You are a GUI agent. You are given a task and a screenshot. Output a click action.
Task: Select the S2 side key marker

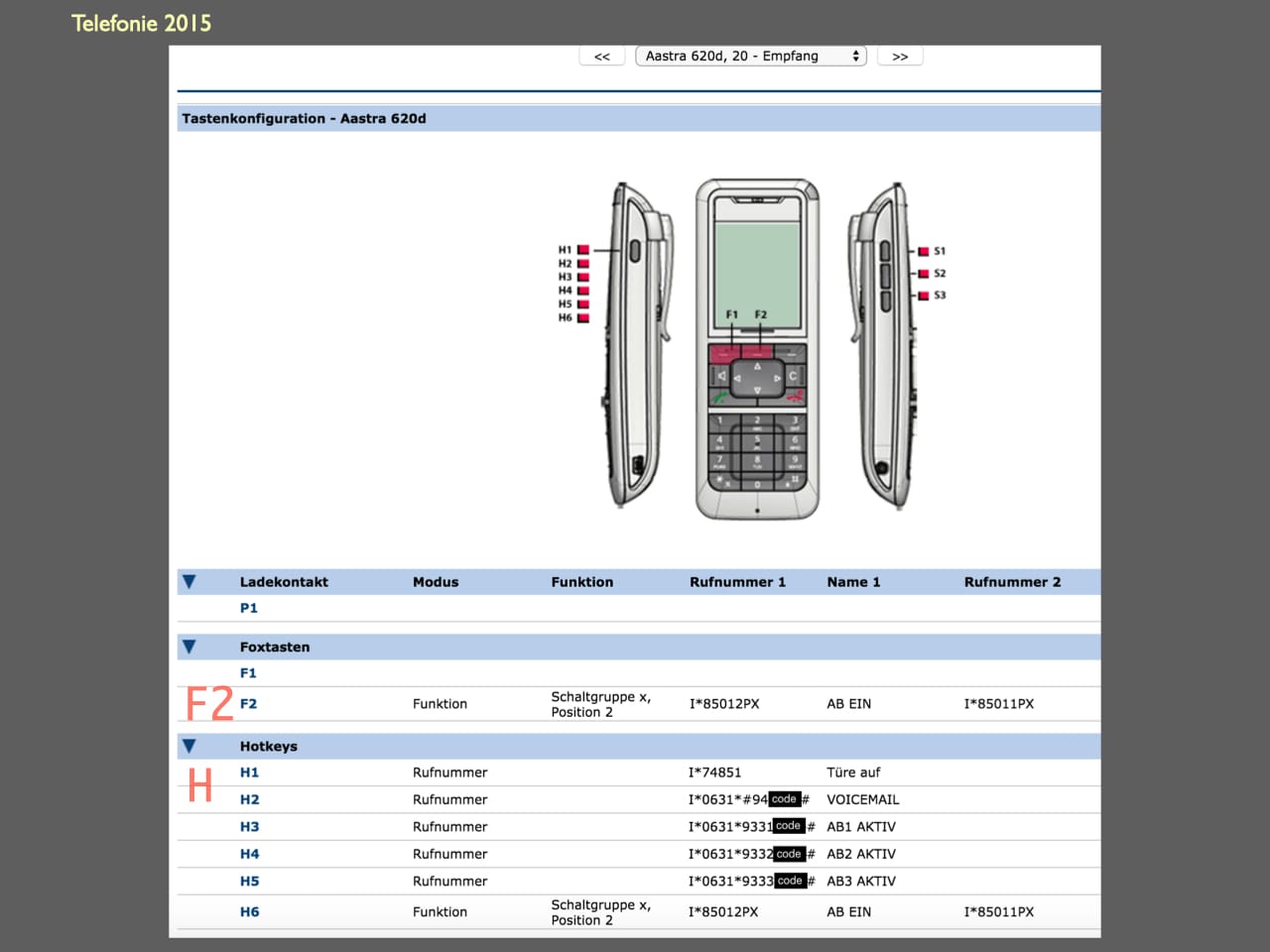tap(924, 274)
